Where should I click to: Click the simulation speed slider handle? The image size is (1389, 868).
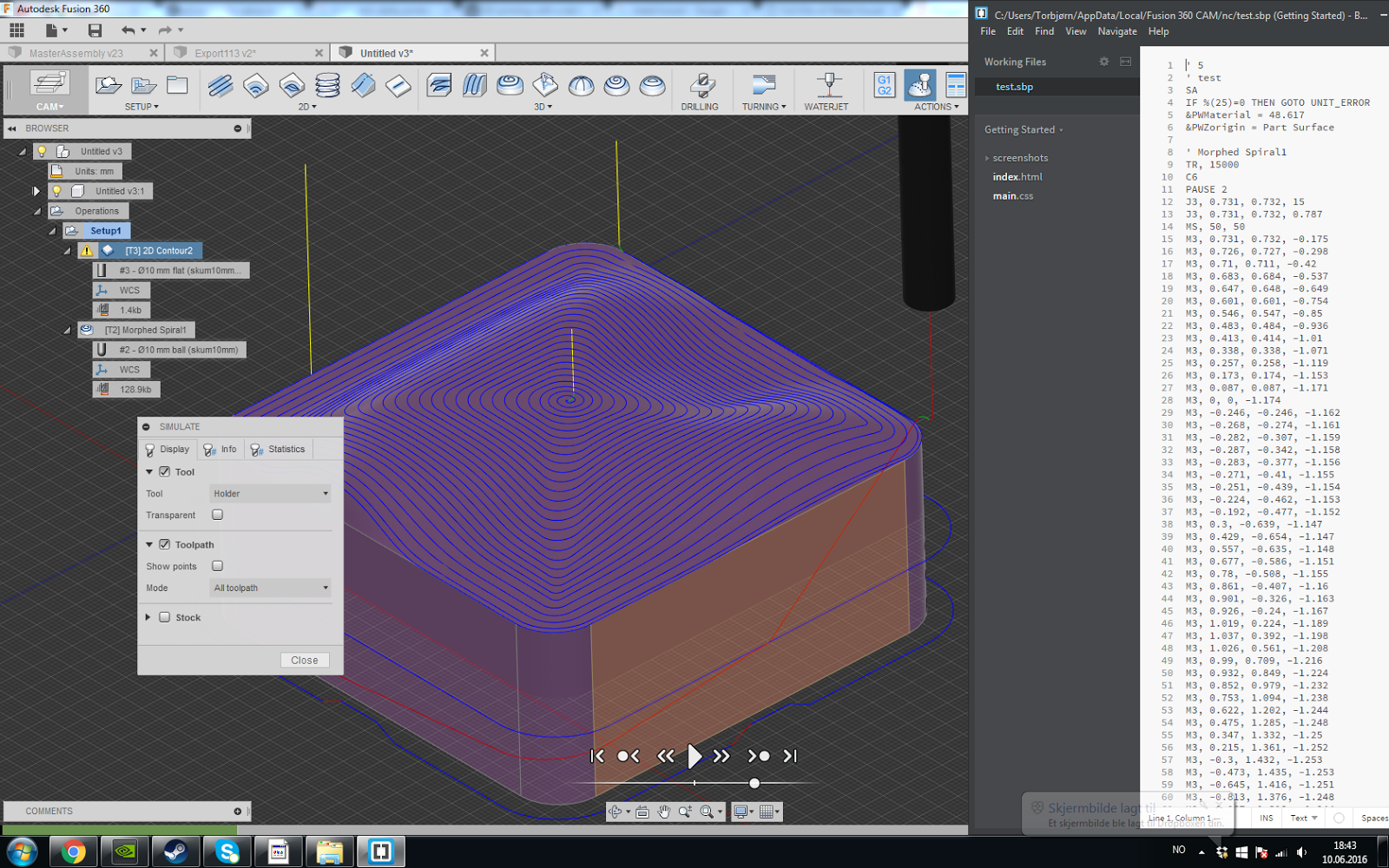[x=754, y=783]
